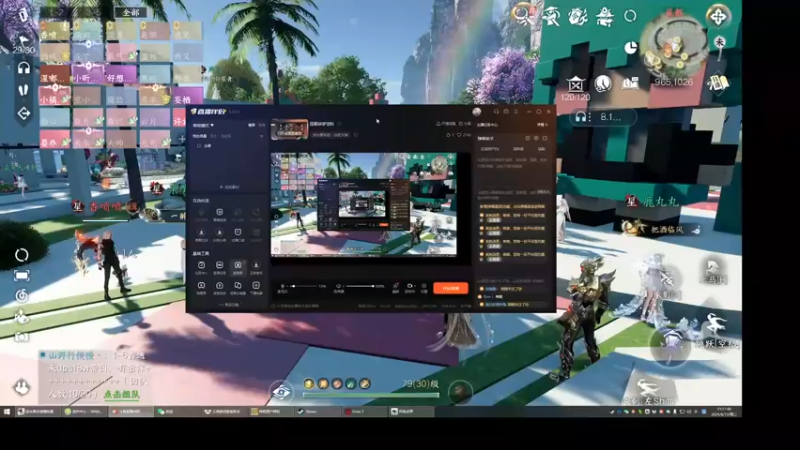Click the magnifier search icon at game top
Image resolution: width=800 pixels, height=450 pixels.
point(522,15)
